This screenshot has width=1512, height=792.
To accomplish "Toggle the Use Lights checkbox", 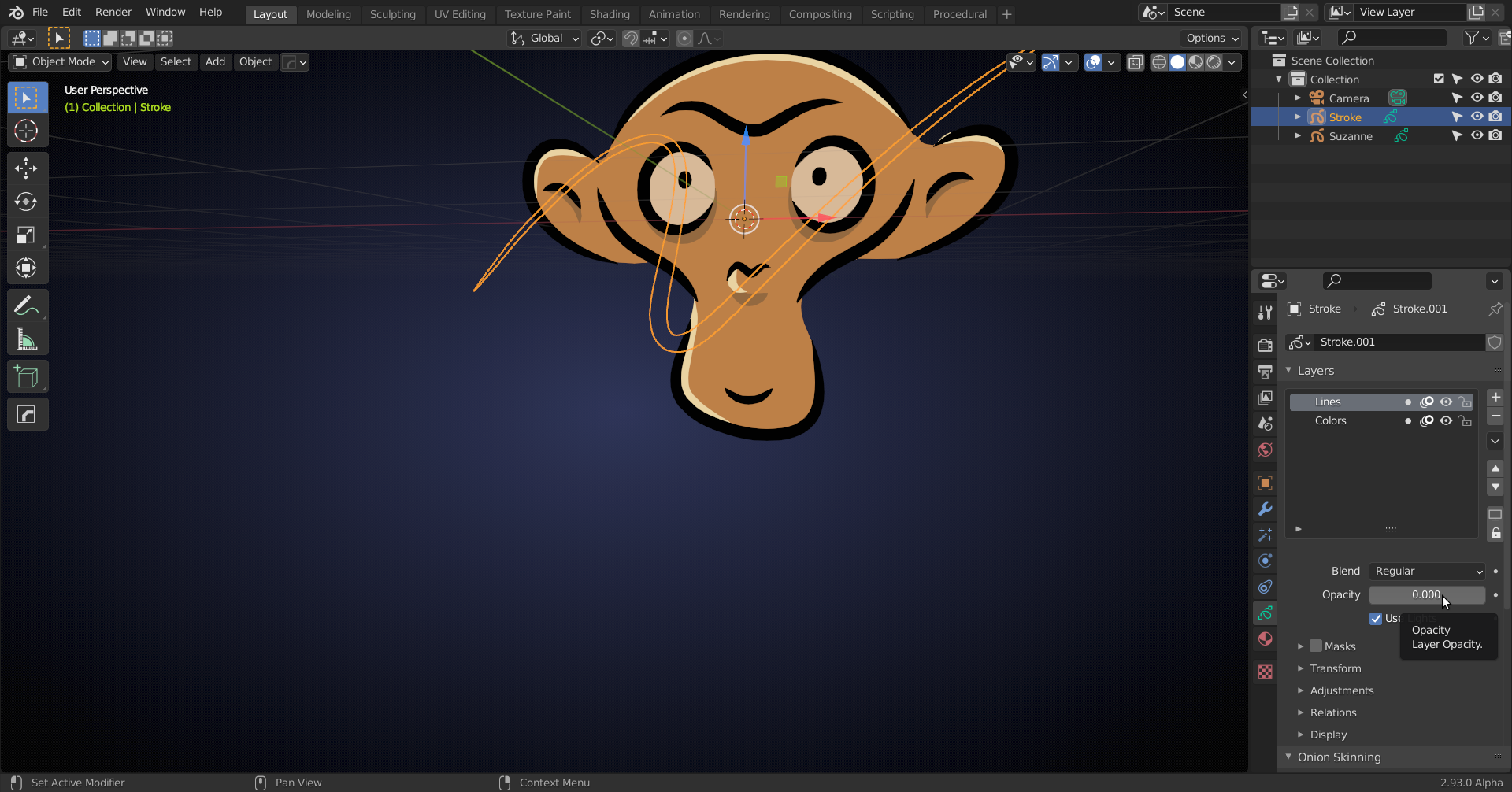I will [1376, 619].
